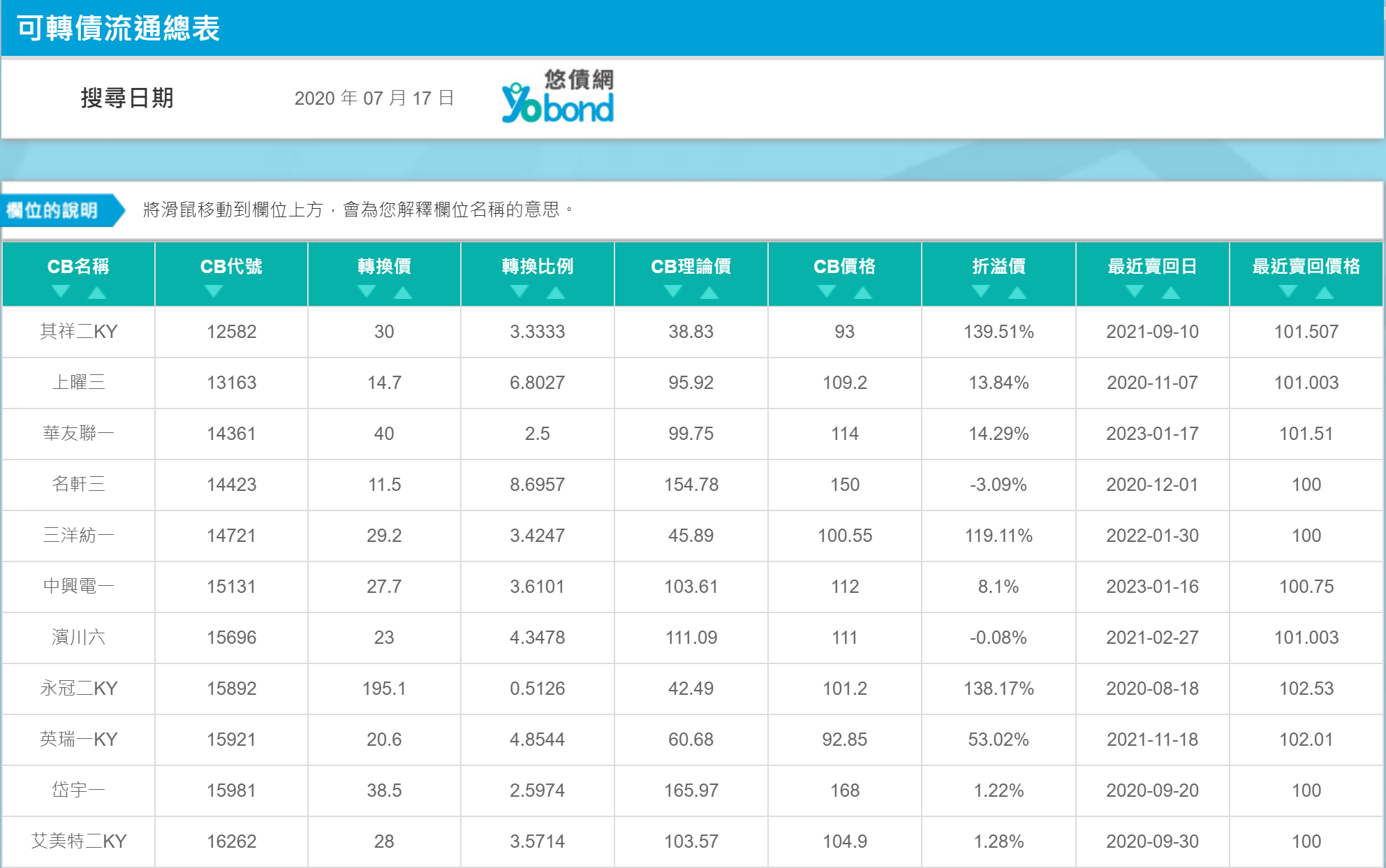Sort CB名稱 column descending arrow
This screenshot has width=1386, height=868.
coord(61,291)
